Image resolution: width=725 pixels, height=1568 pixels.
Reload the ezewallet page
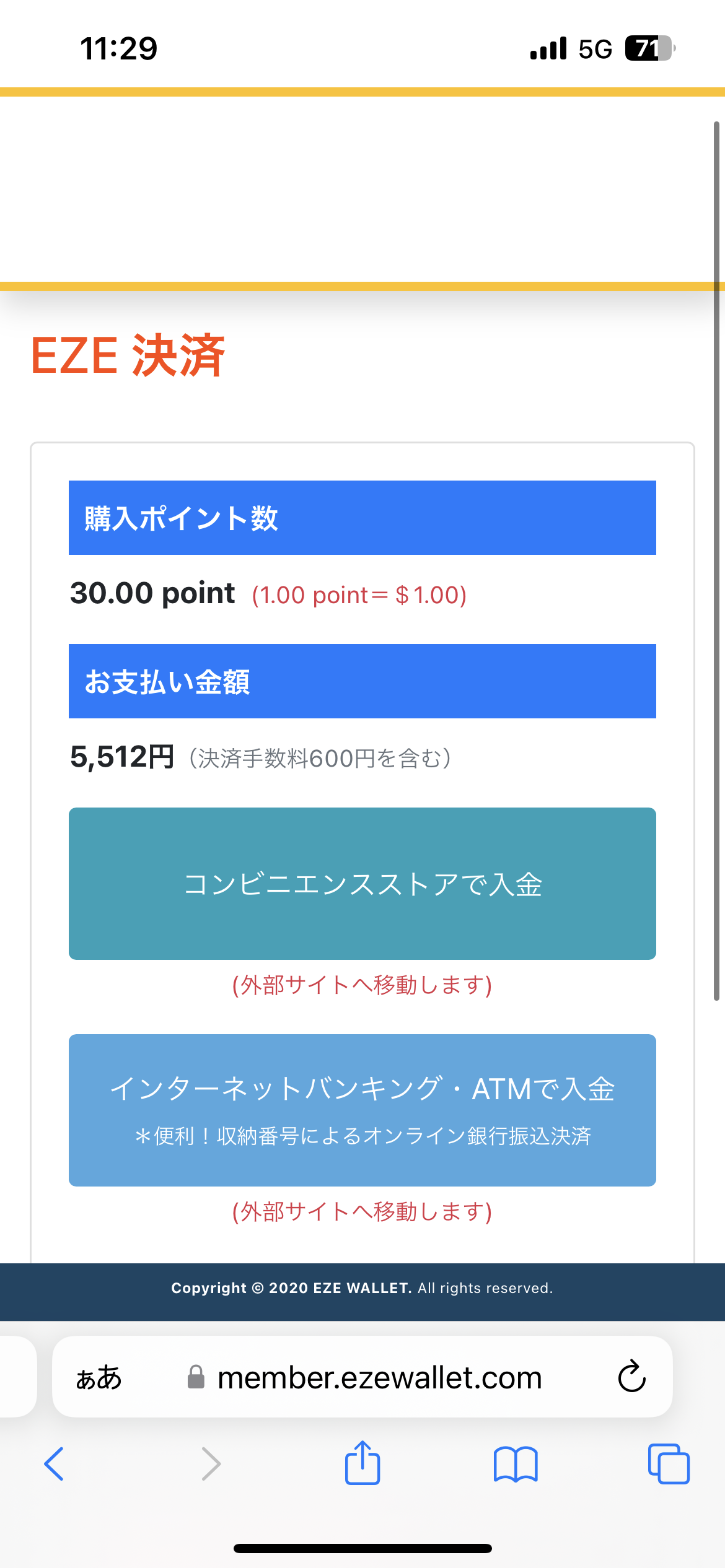631,1377
